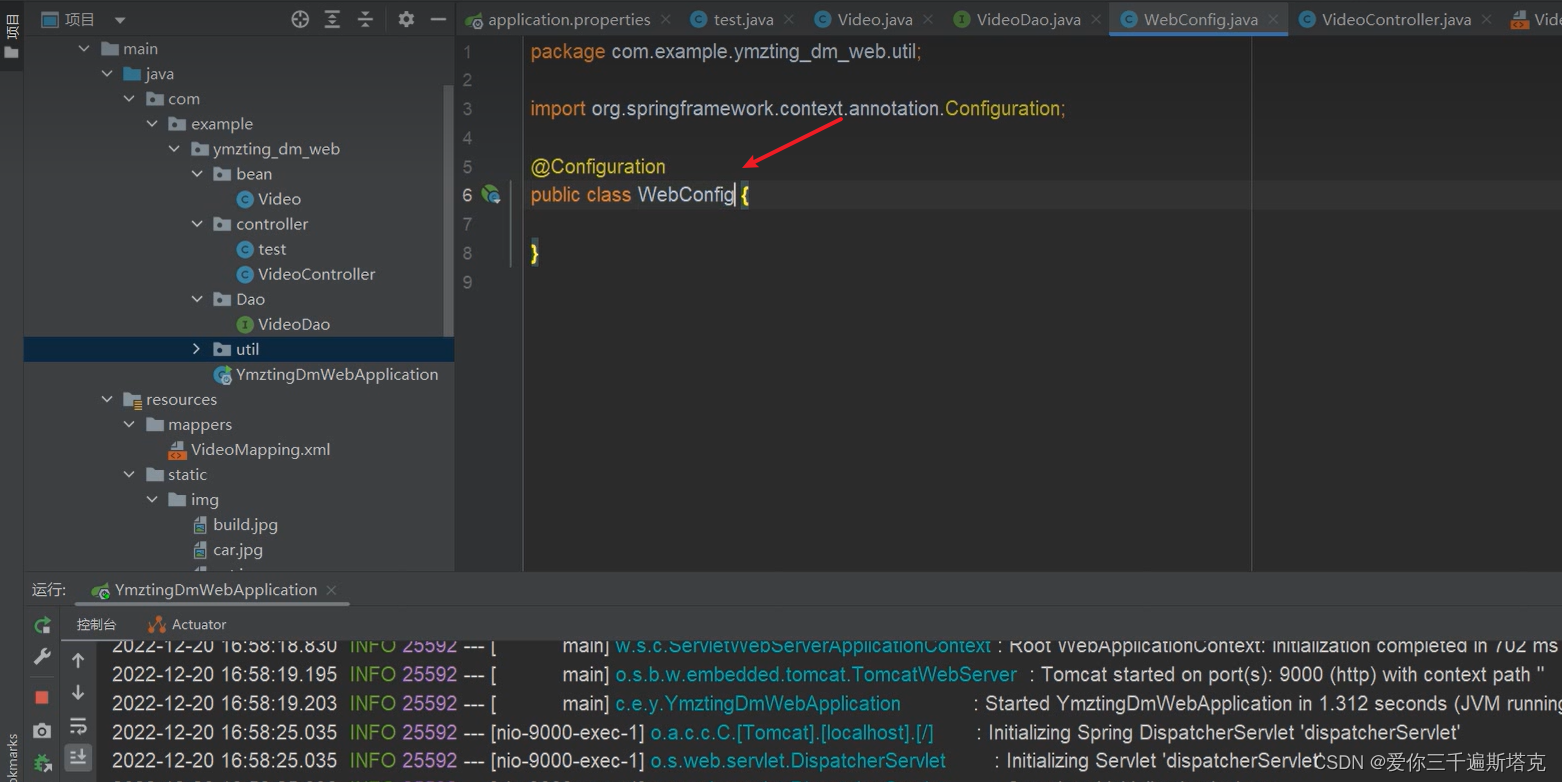Open the Project panel settings gear
Image resolution: width=1562 pixels, height=782 pixels.
pos(405,18)
